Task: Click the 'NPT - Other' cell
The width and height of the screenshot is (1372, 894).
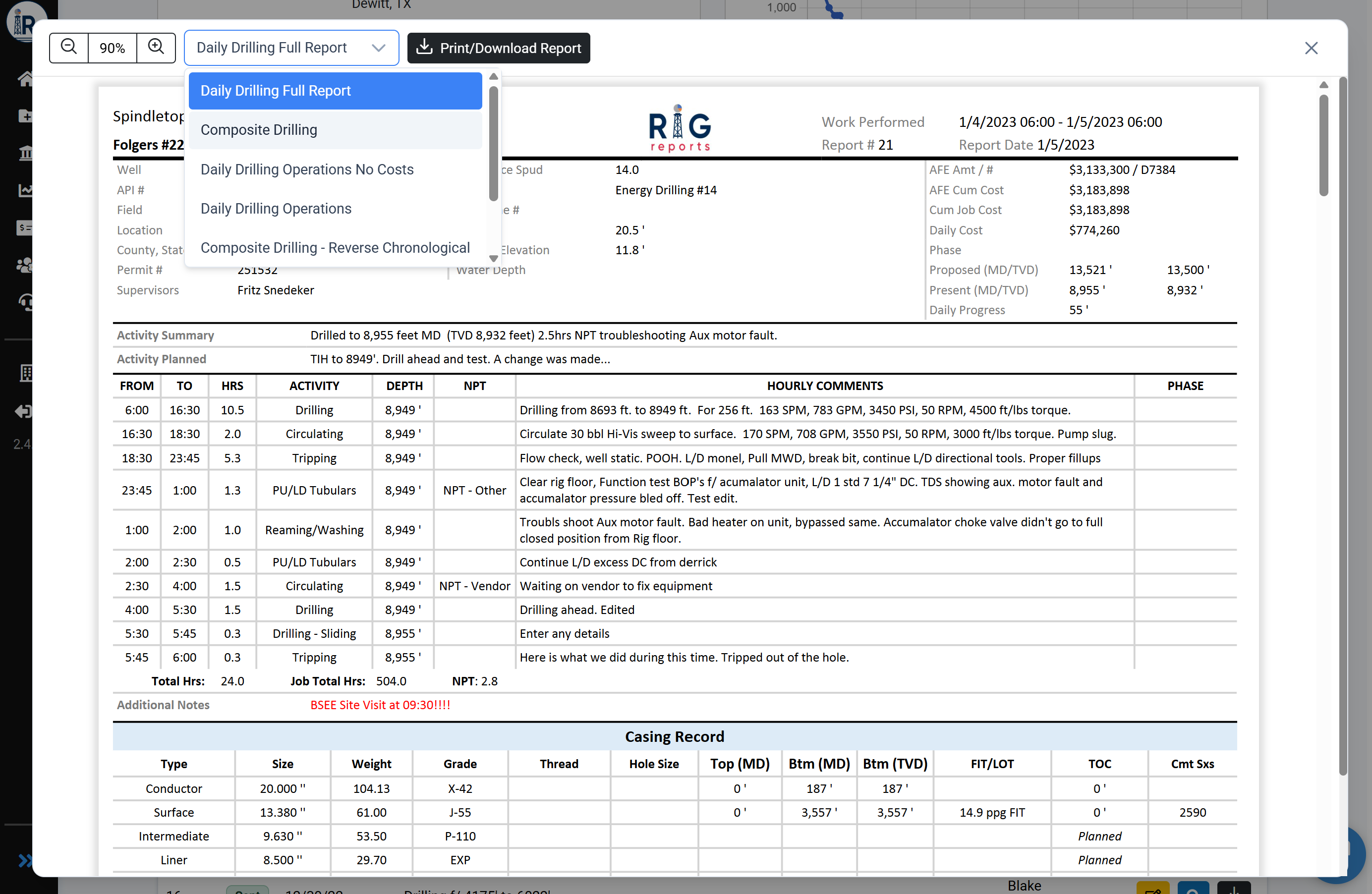Action: coord(474,490)
